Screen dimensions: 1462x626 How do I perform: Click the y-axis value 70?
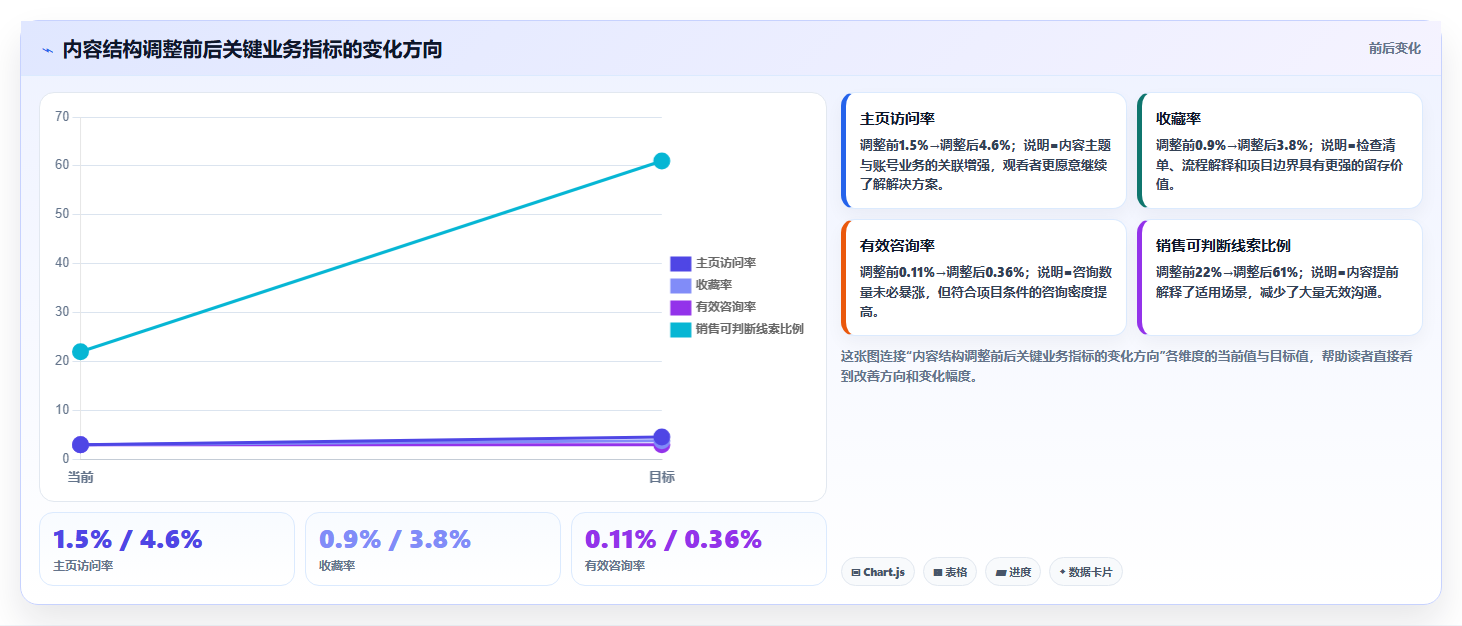coord(62,117)
